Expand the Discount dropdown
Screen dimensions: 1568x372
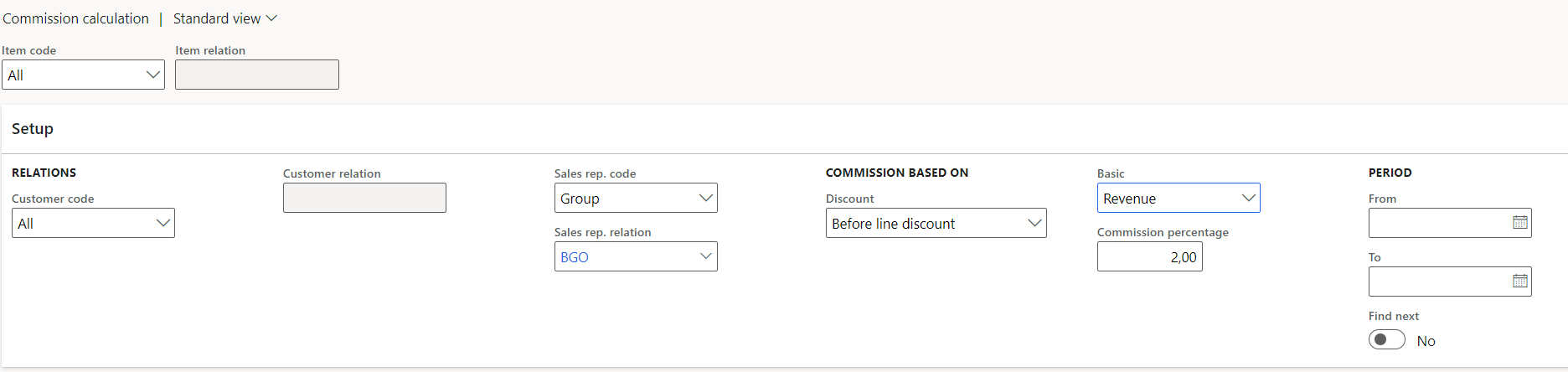1034,224
